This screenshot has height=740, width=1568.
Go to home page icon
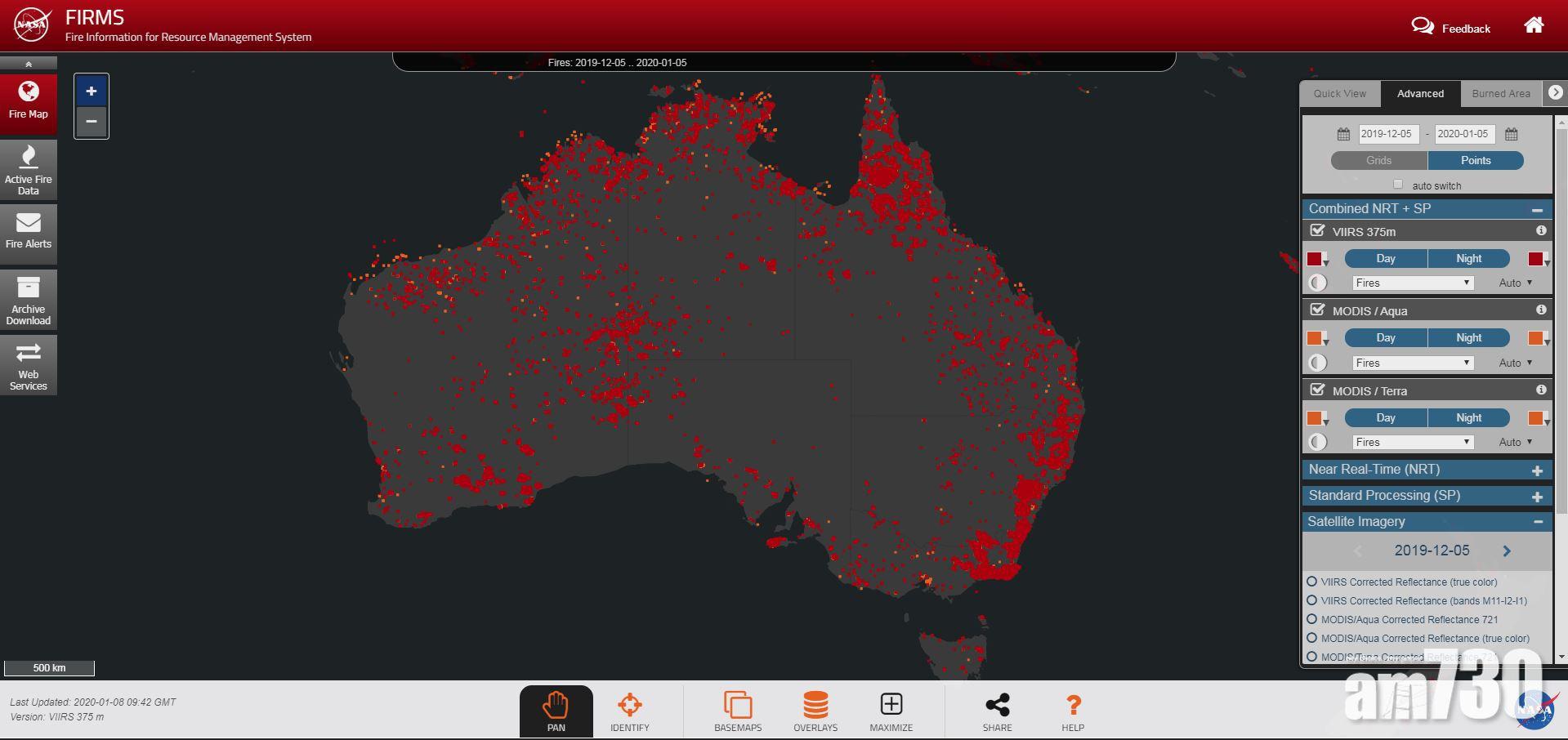tap(1534, 25)
